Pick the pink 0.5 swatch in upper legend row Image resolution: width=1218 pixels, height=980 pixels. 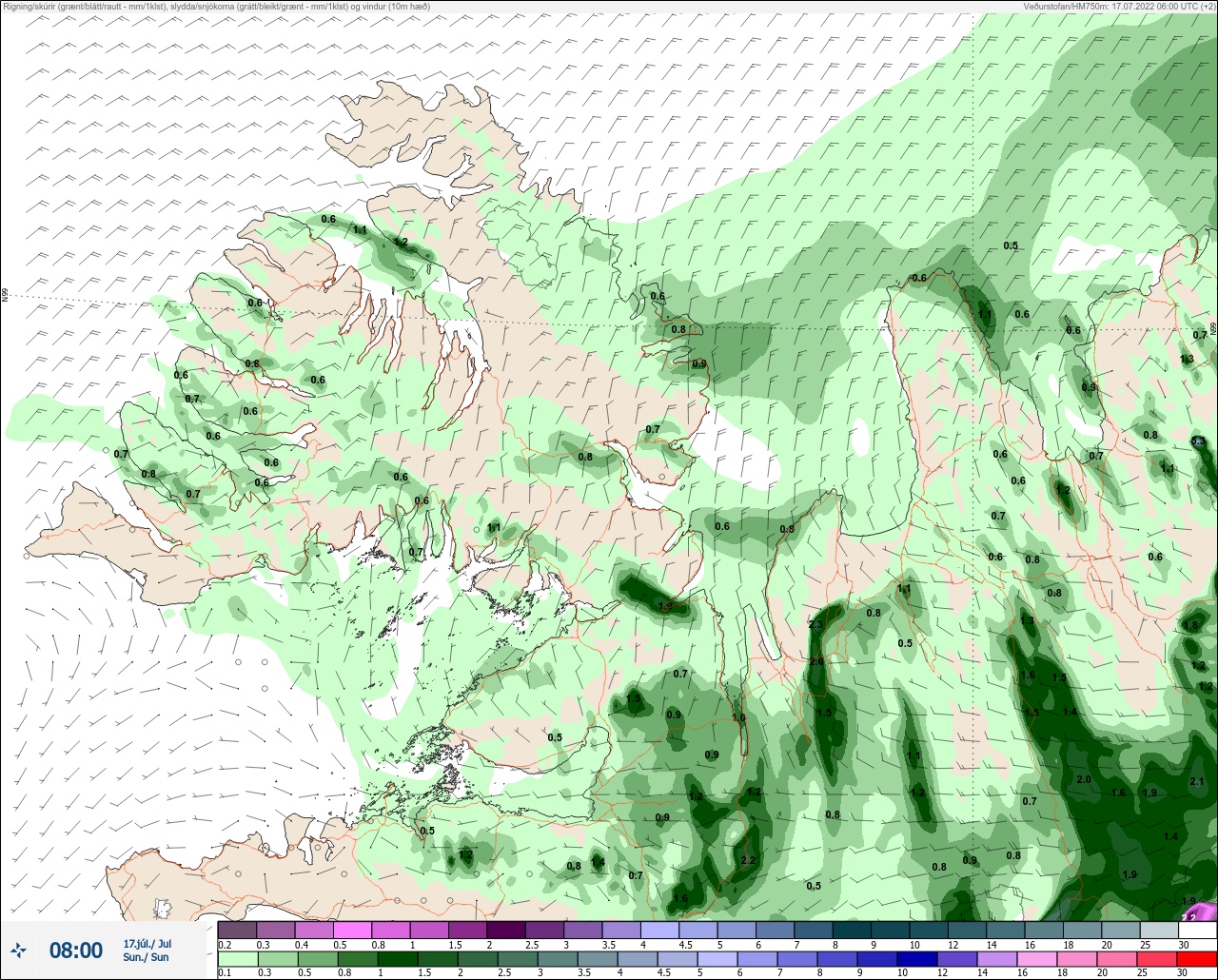352,930
